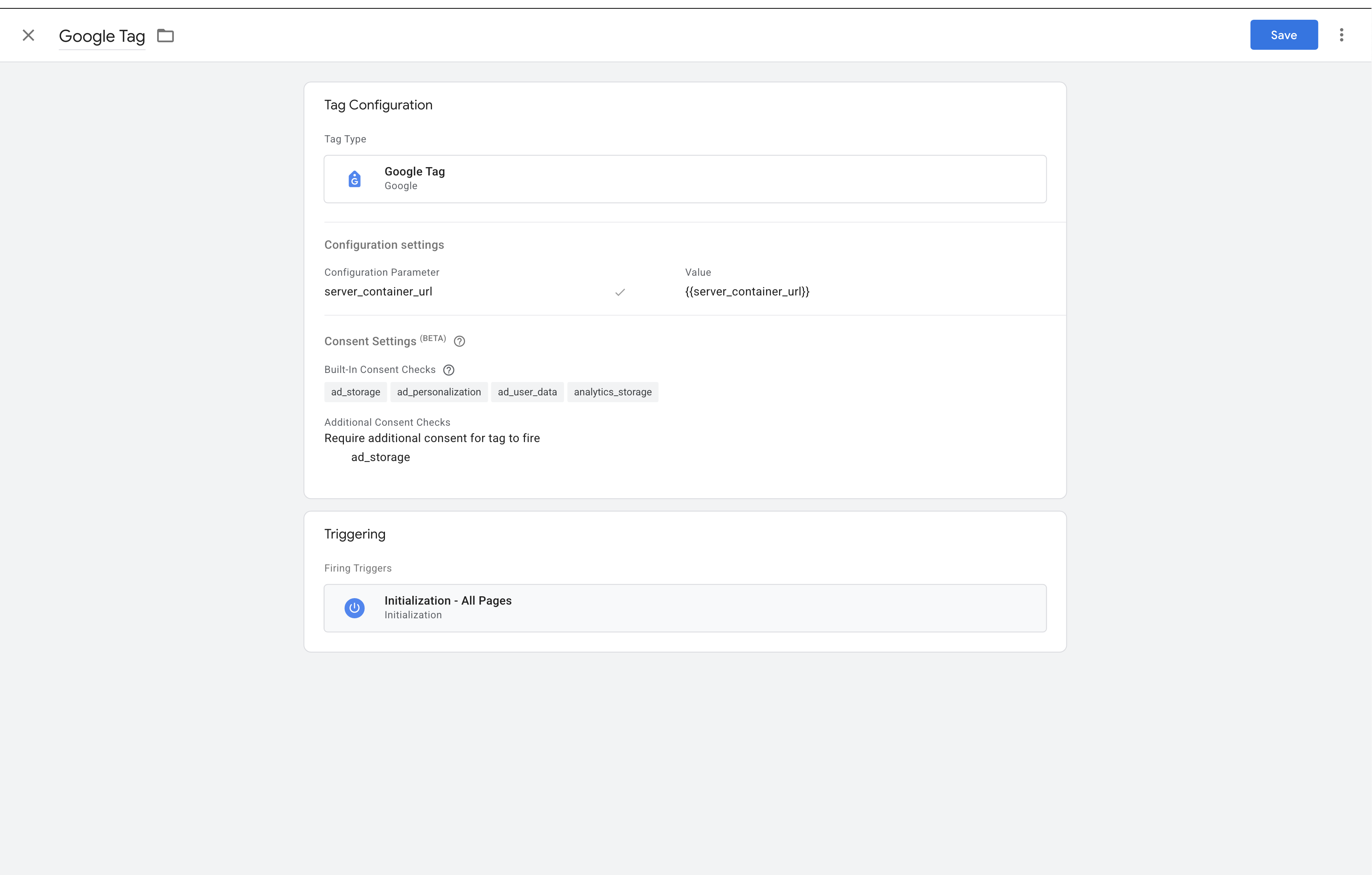
Task: Click the ad_personalization consent chip
Action: pyautogui.click(x=439, y=392)
